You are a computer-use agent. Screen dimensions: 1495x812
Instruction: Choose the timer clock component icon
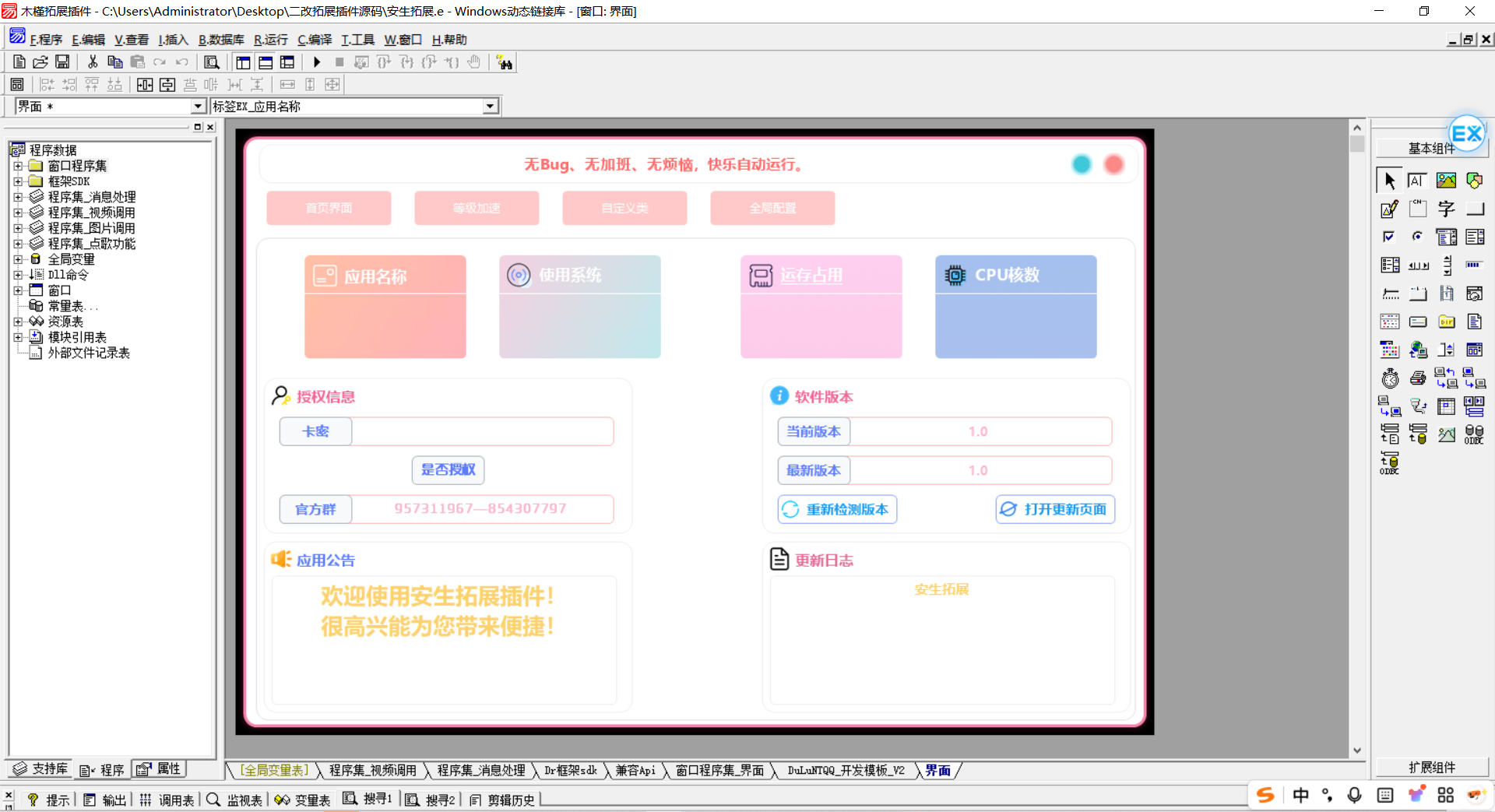point(1390,378)
